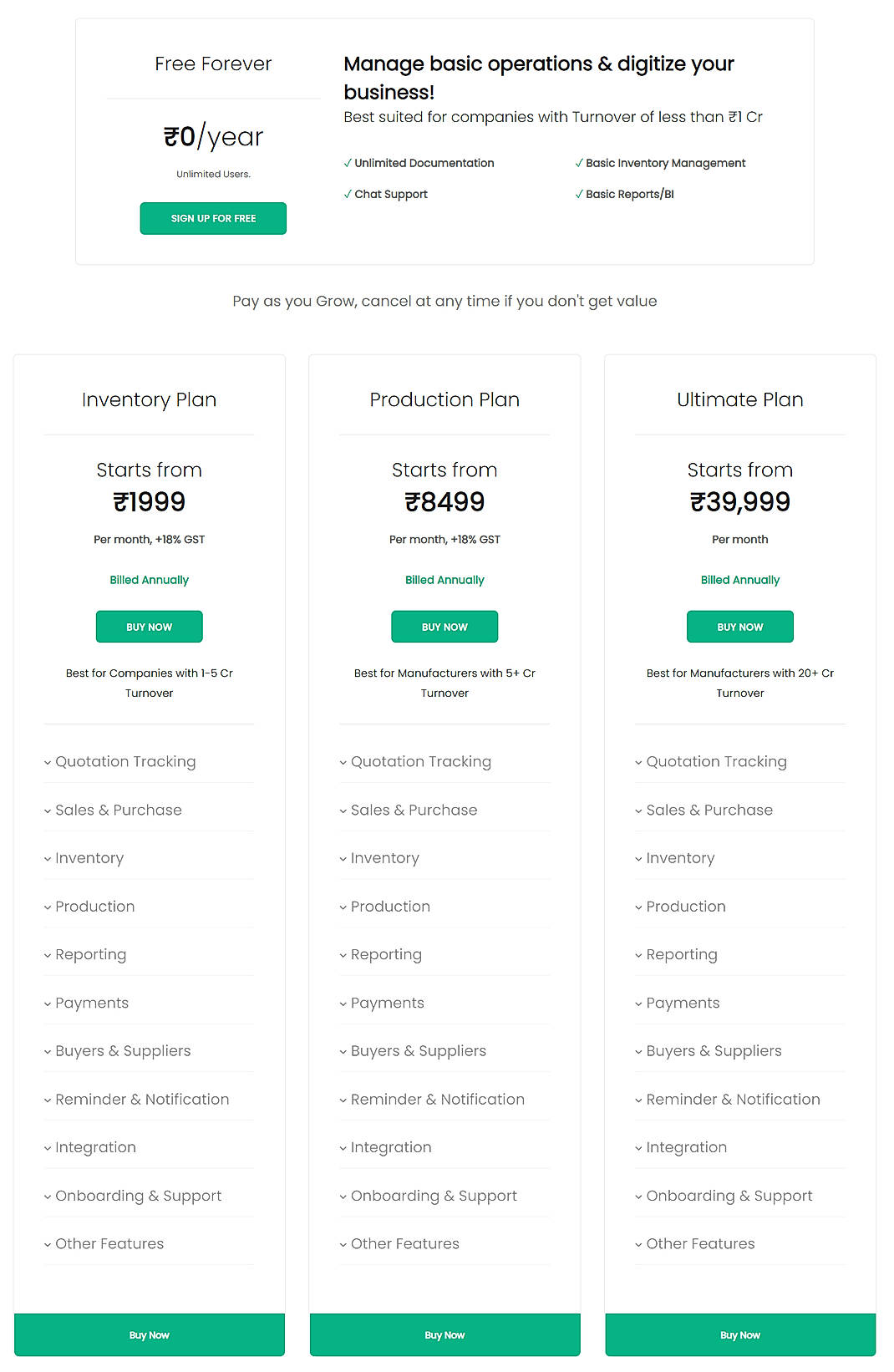Click Buy Now under the Ultimate Plan price

(x=739, y=626)
